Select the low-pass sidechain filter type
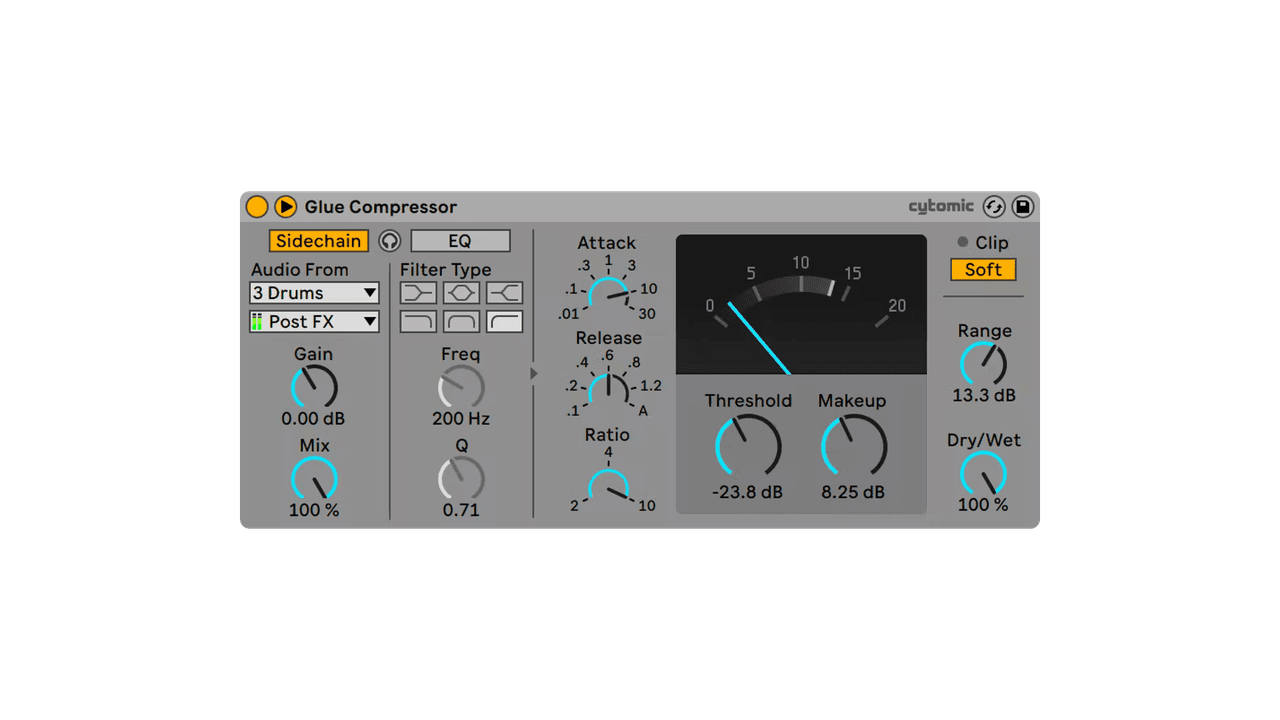Image resolution: width=1280 pixels, height=720 pixels. click(418, 321)
